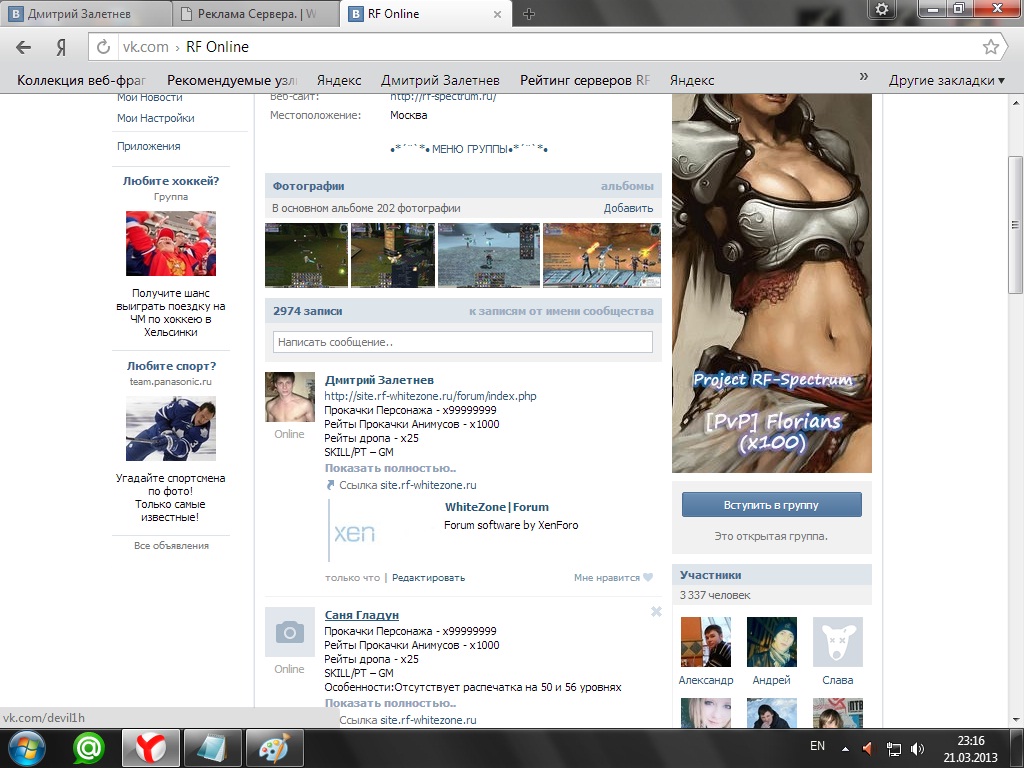Show hidden bookmarks with » chevron
Image resolution: width=1024 pixels, height=768 pixels.
pos(863,76)
